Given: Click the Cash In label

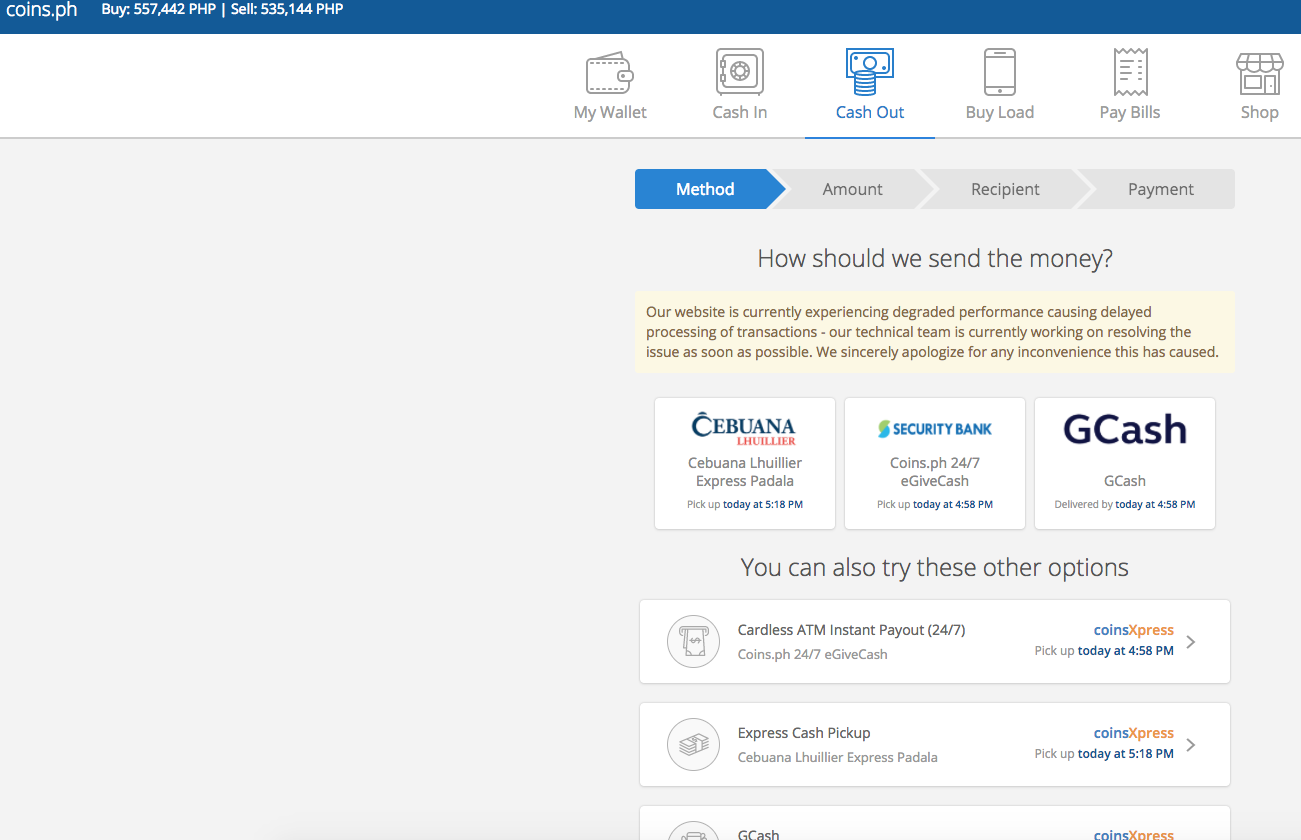Looking at the screenshot, I should coord(740,112).
